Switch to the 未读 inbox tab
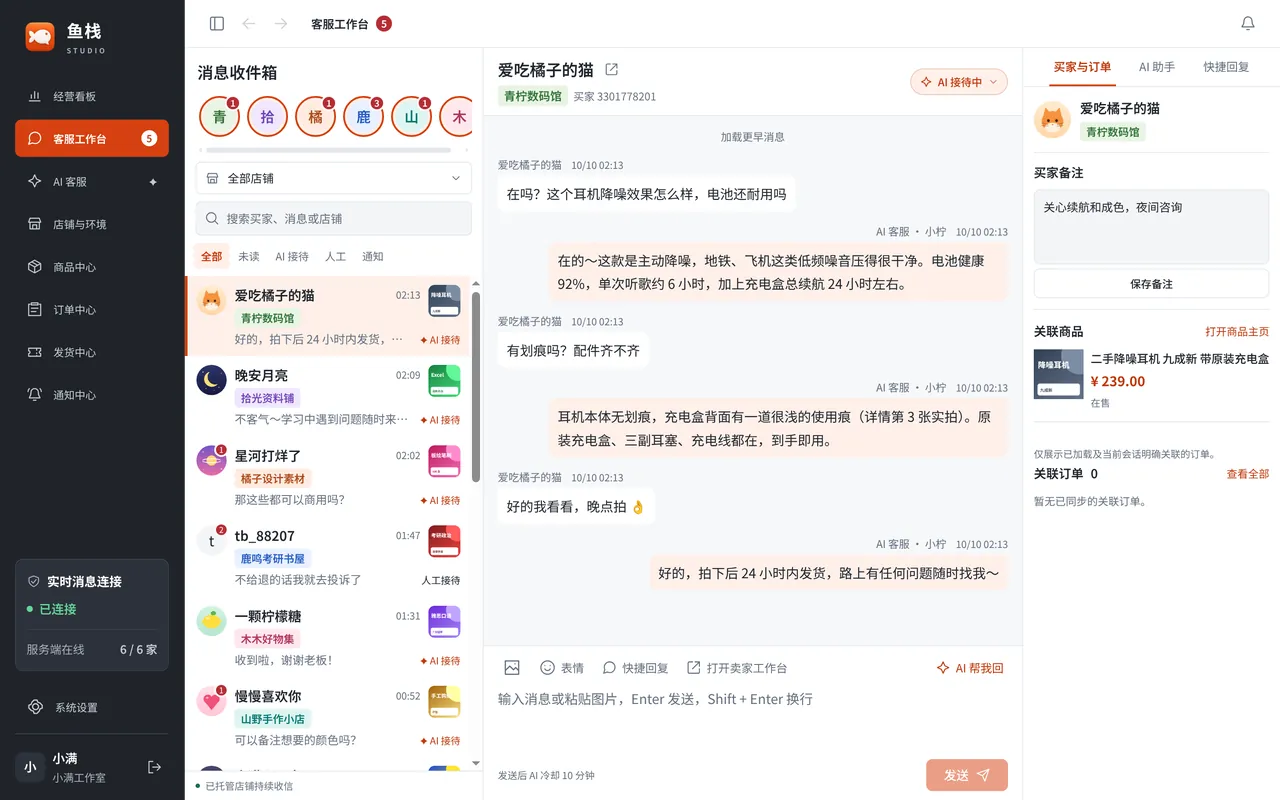The image size is (1280, 800). point(249,257)
